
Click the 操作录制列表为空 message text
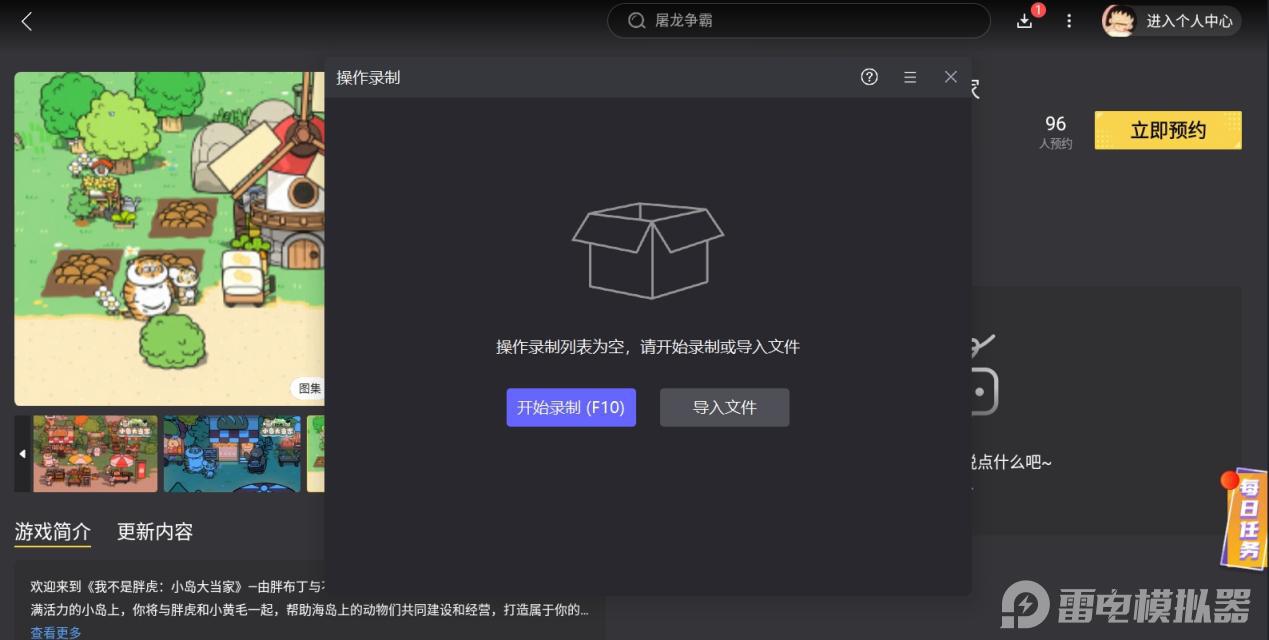648,347
